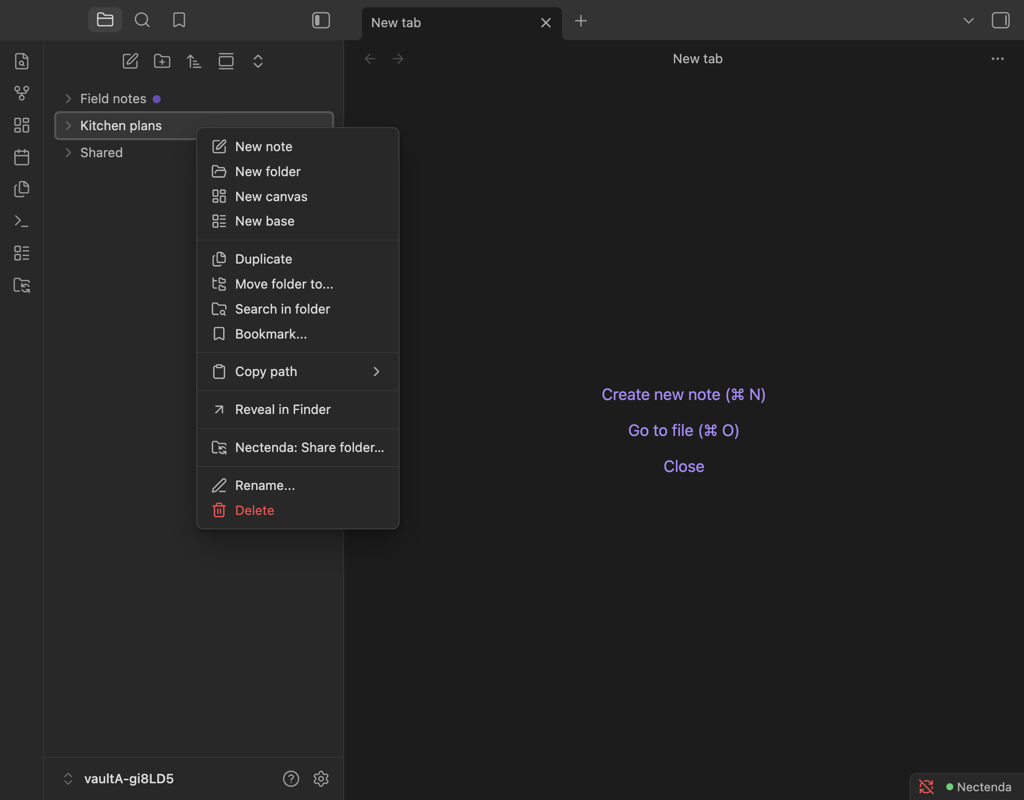Open quick switcher ribbon icon
The width and height of the screenshot is (1024, 800).
[22, 61]
